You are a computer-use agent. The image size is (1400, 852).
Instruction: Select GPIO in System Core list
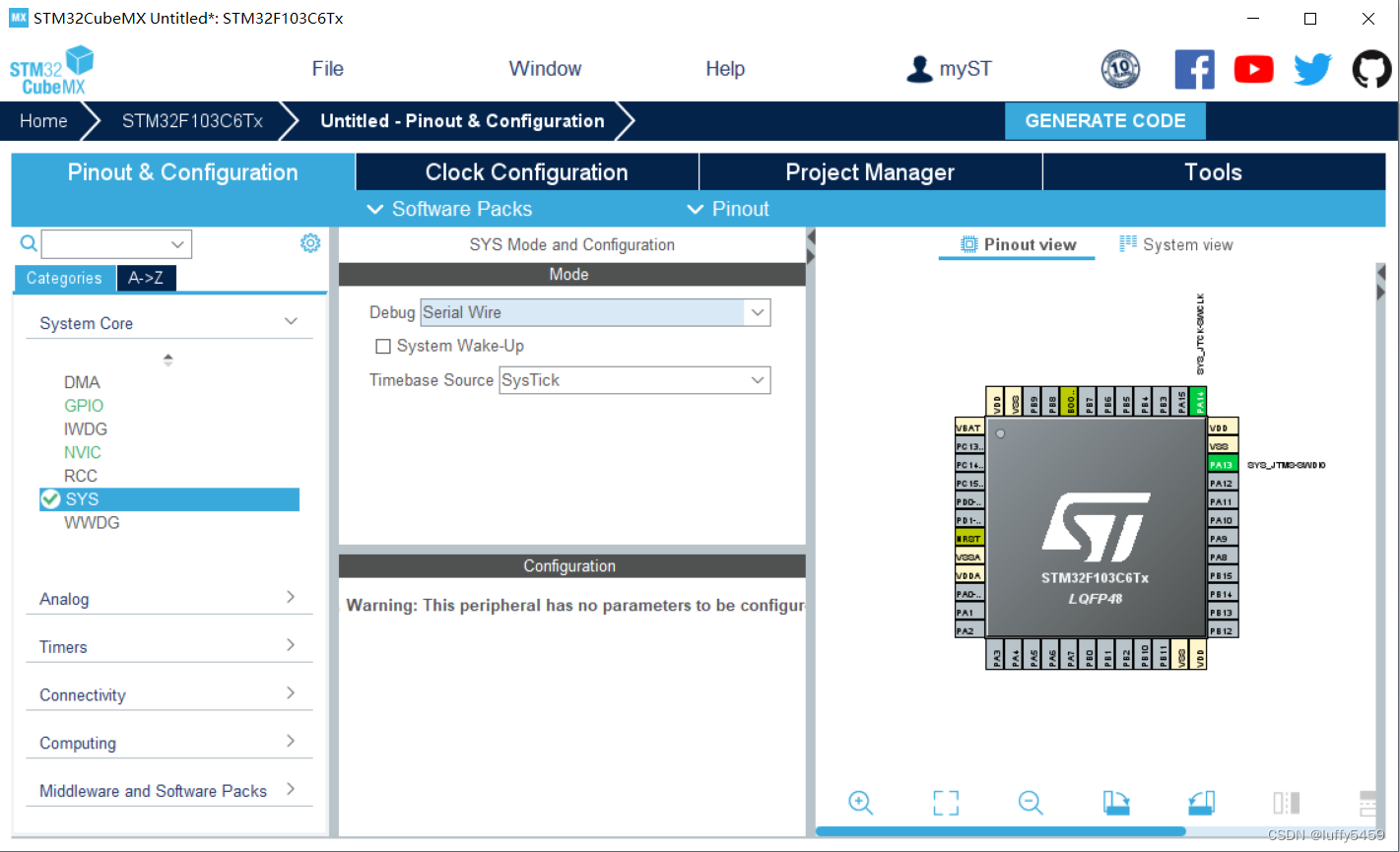click(x=84, y=406)
